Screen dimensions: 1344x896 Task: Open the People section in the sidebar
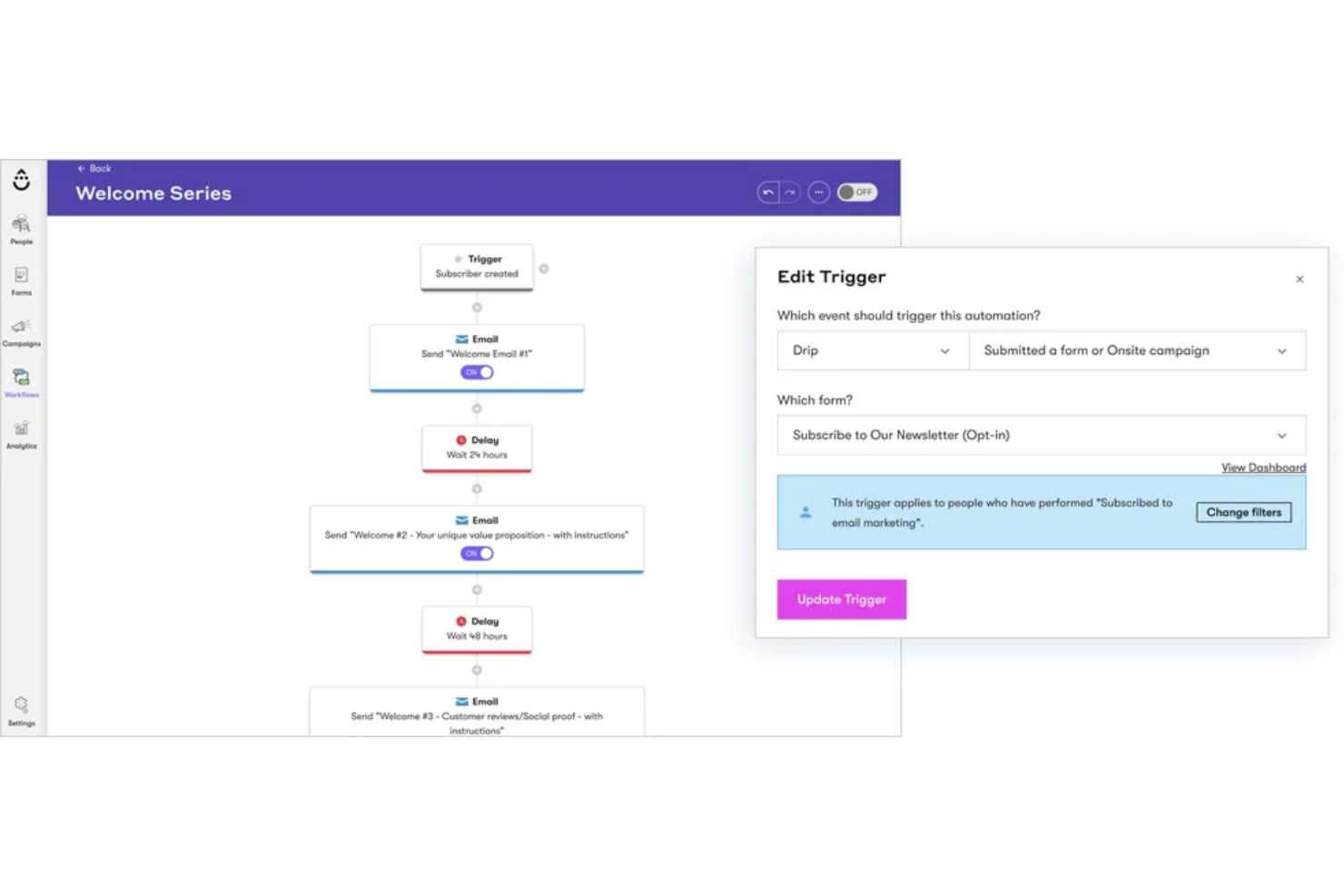(21, 227)
